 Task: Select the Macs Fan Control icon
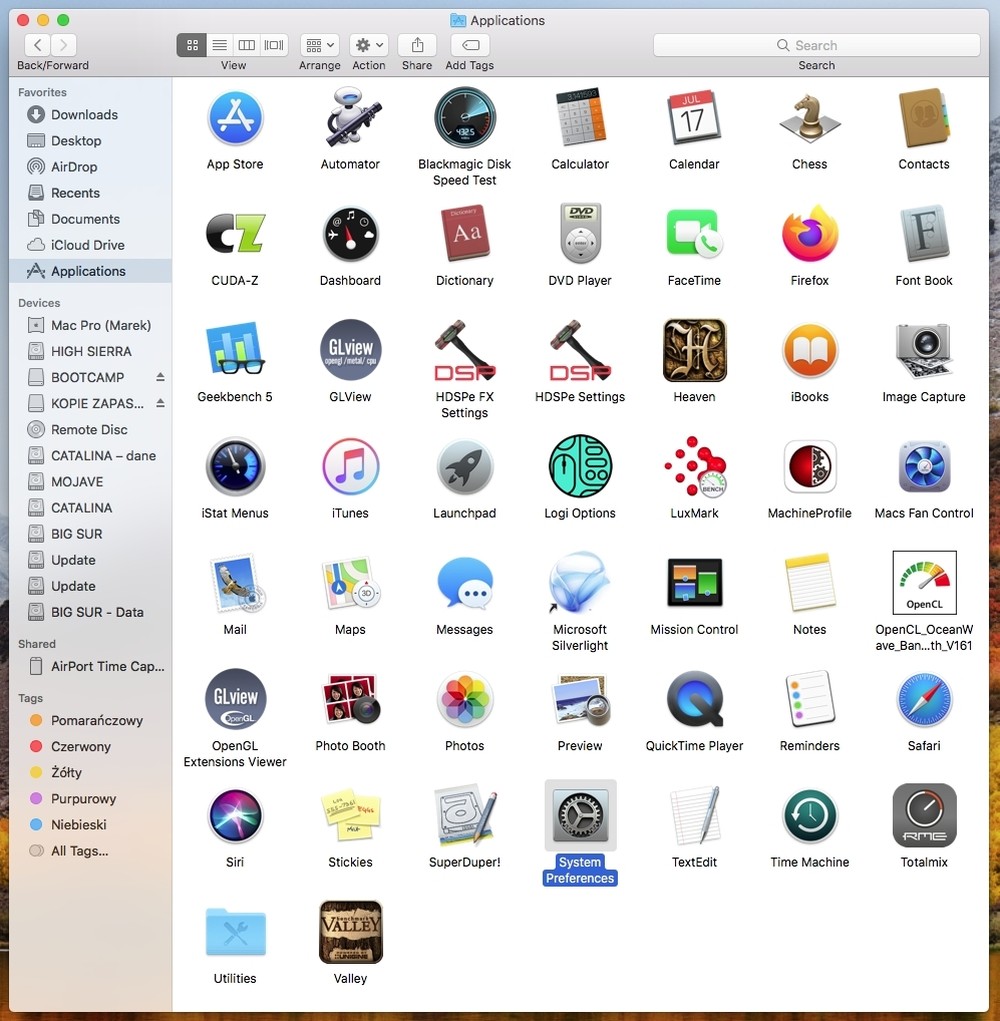pos(924,466)
